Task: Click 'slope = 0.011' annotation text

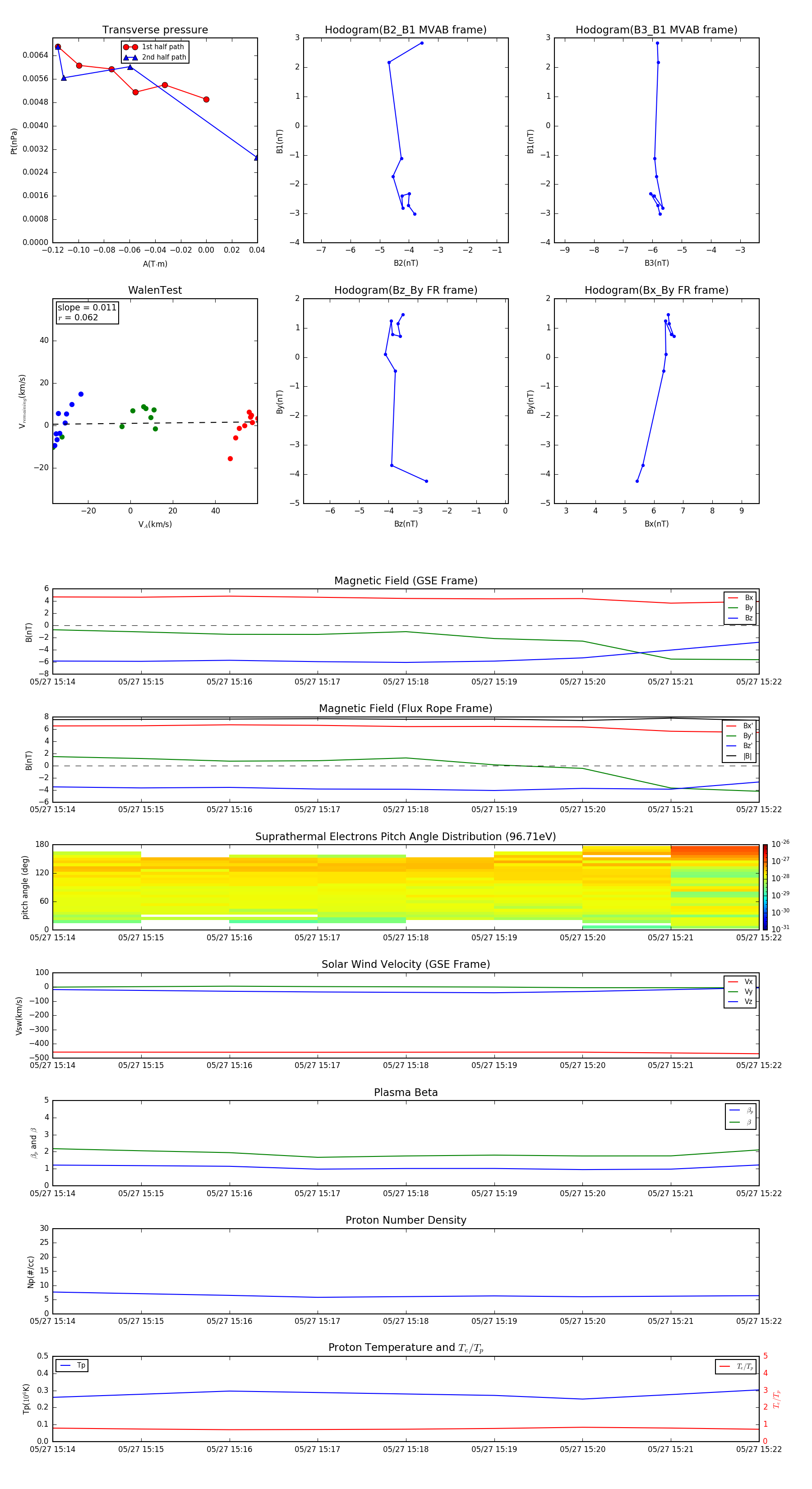Action: click(x=87, y=308)
